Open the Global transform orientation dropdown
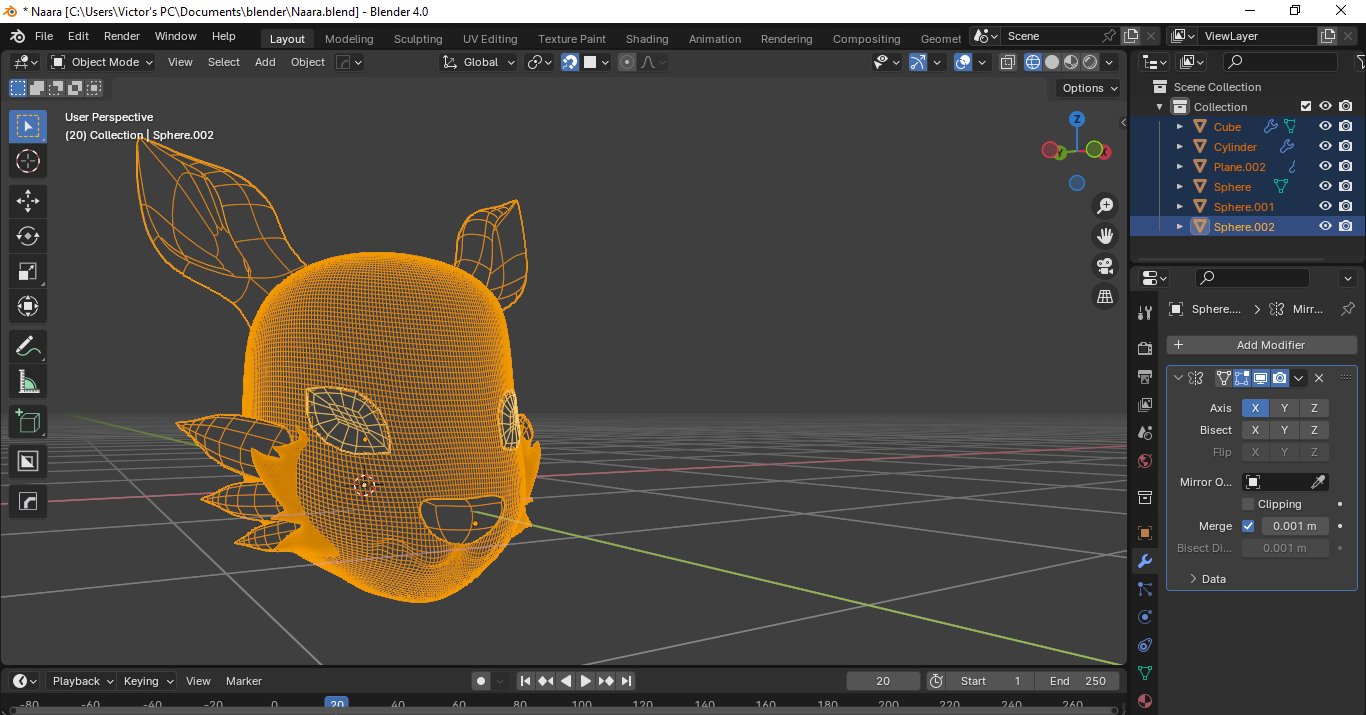 479,62
